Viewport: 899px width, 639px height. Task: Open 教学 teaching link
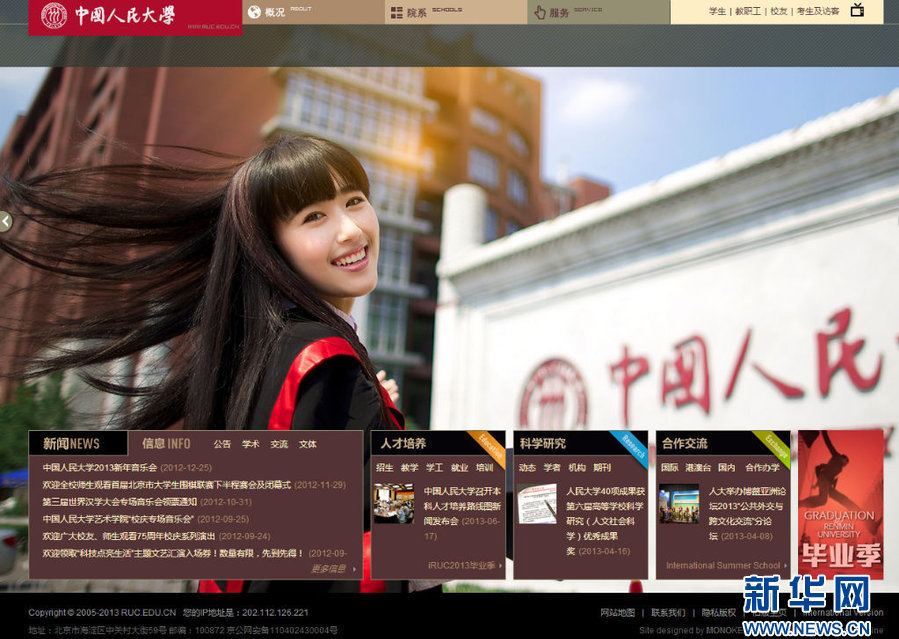(409, 468)
